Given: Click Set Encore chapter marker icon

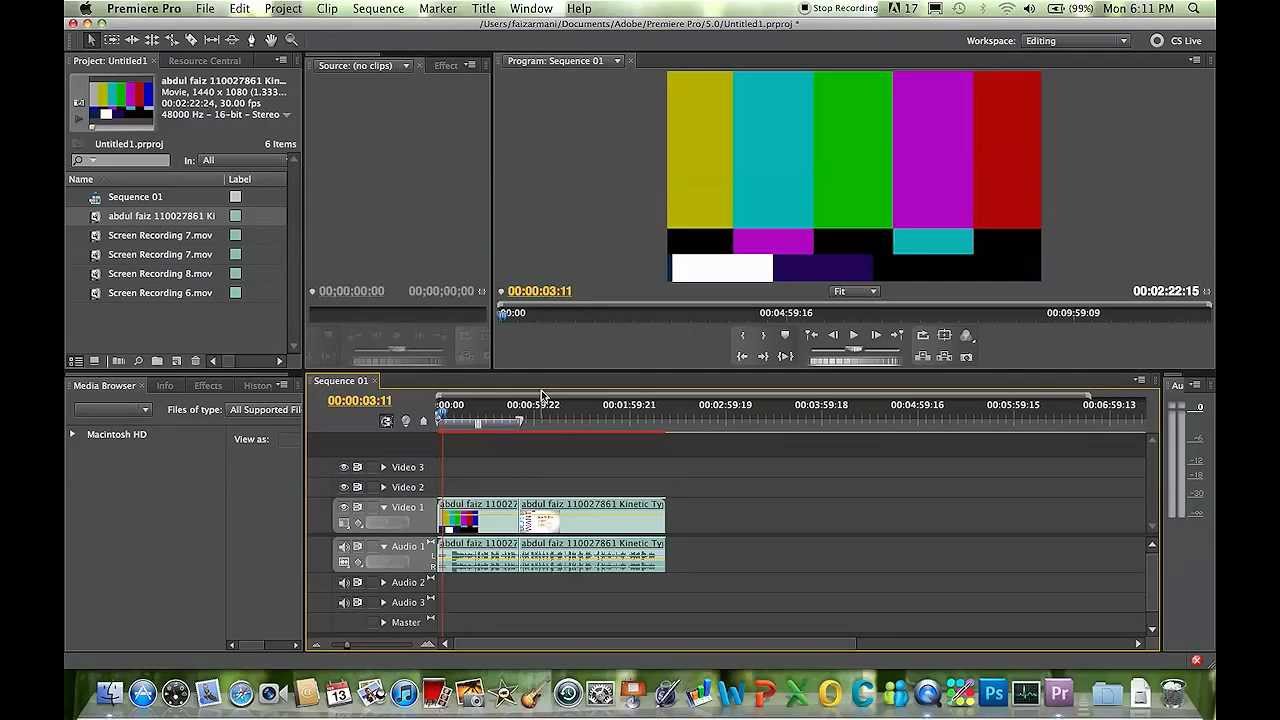Looking at the screenshot, I should point(405,421).
